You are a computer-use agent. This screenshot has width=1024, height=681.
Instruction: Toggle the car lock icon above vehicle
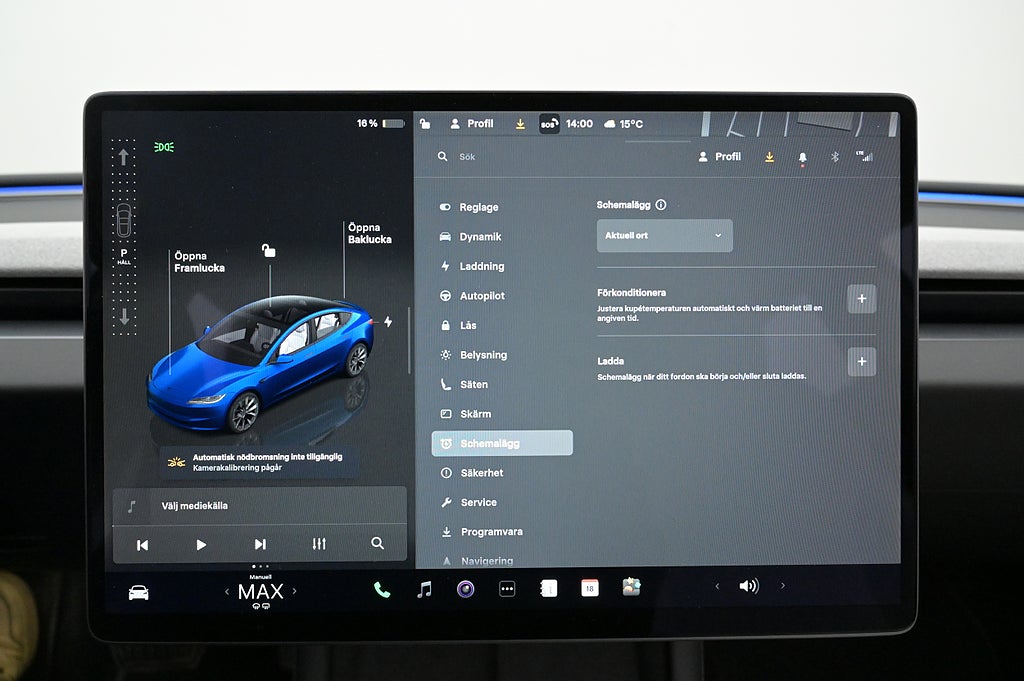268,250
